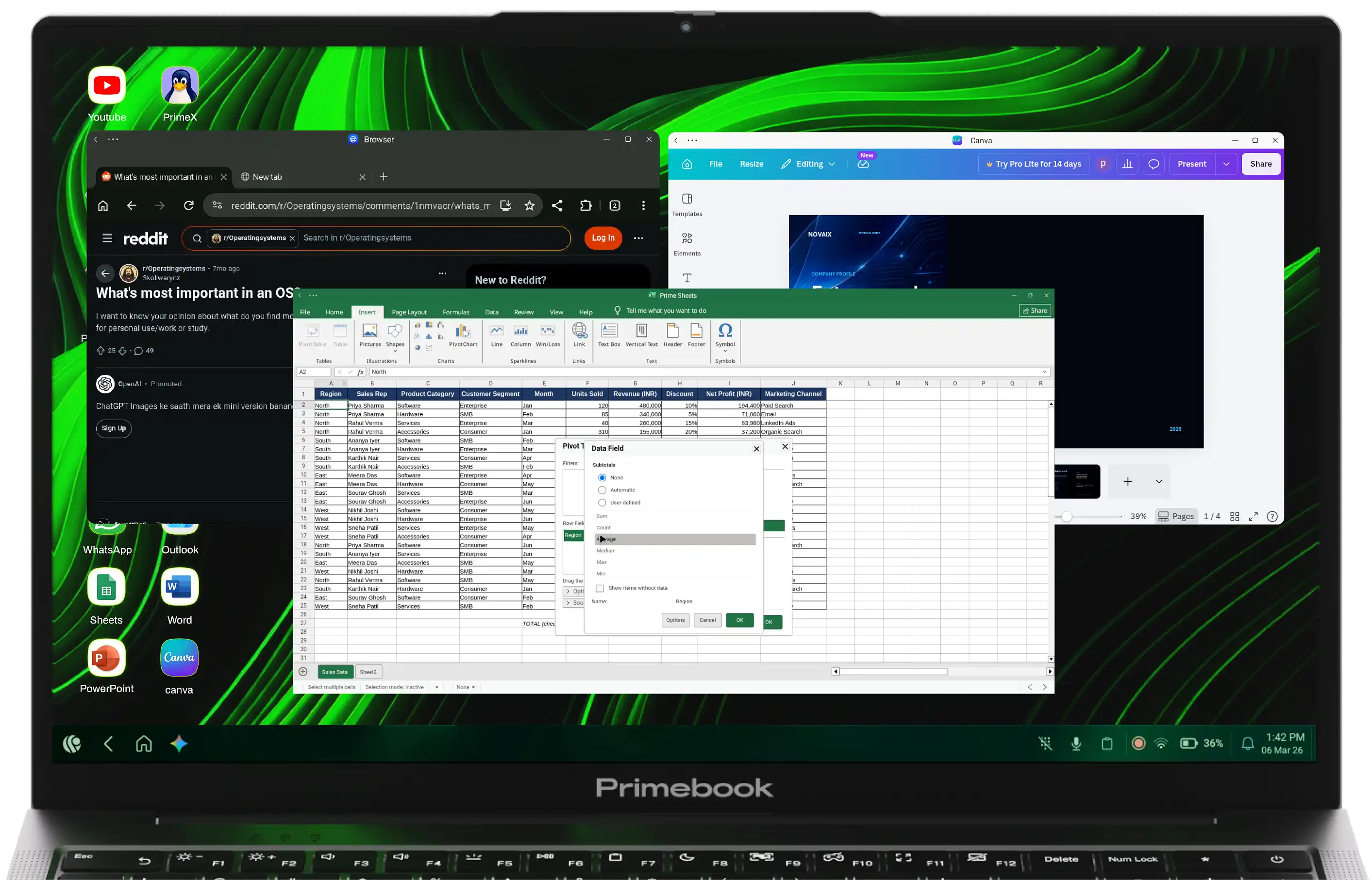Launch Youtube from the desktop
Viewport: 1372px width, 880px height.
pos(107,94)
